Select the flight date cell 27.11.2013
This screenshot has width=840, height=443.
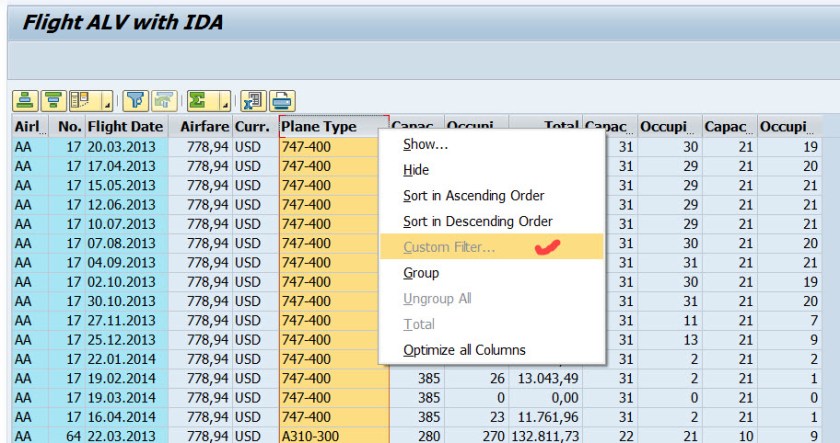[x=127, y=320]
